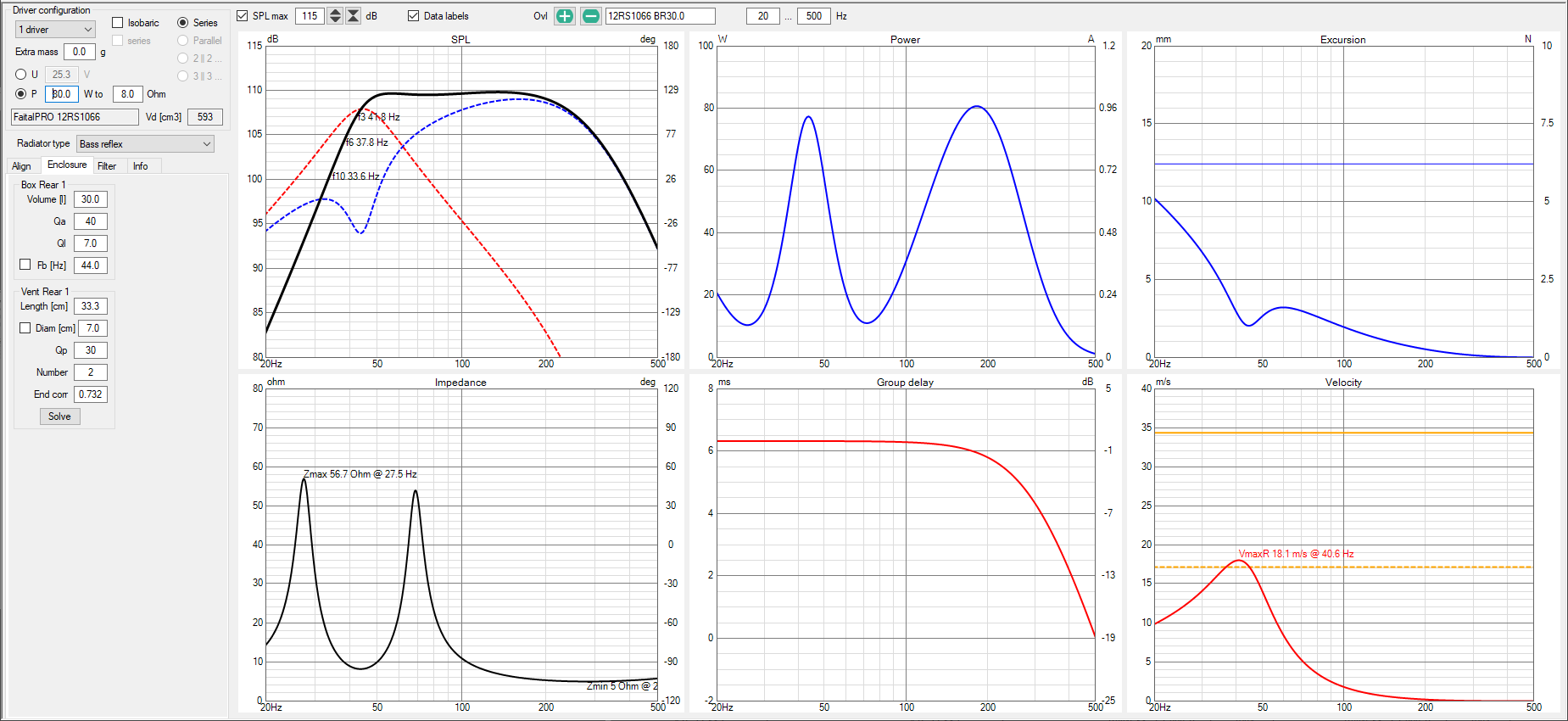Click the f10 33.6 Hz data label
The height and width of the screenshot is (721, 1568).
(x=355, y=176)
